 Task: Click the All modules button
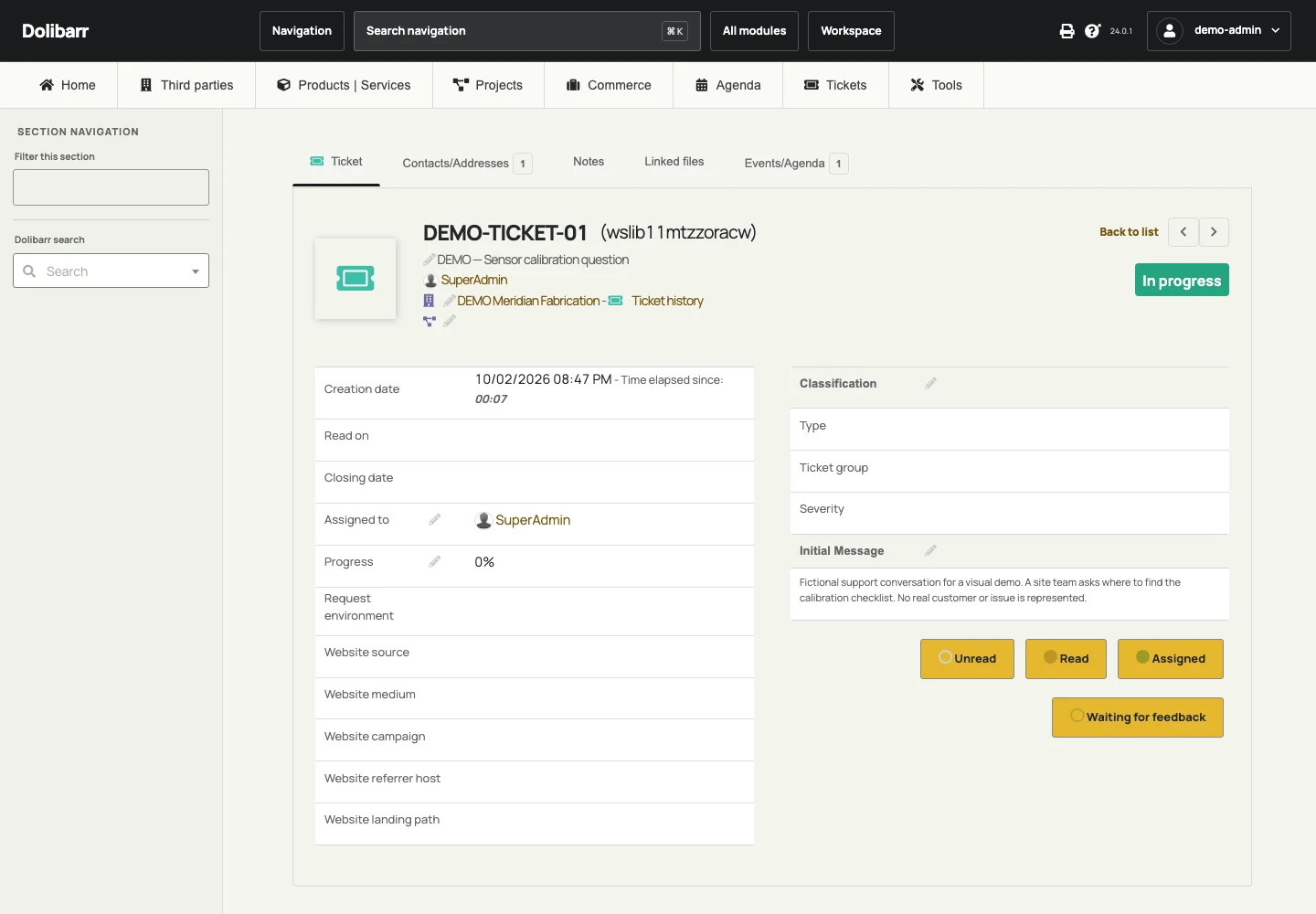754,31
